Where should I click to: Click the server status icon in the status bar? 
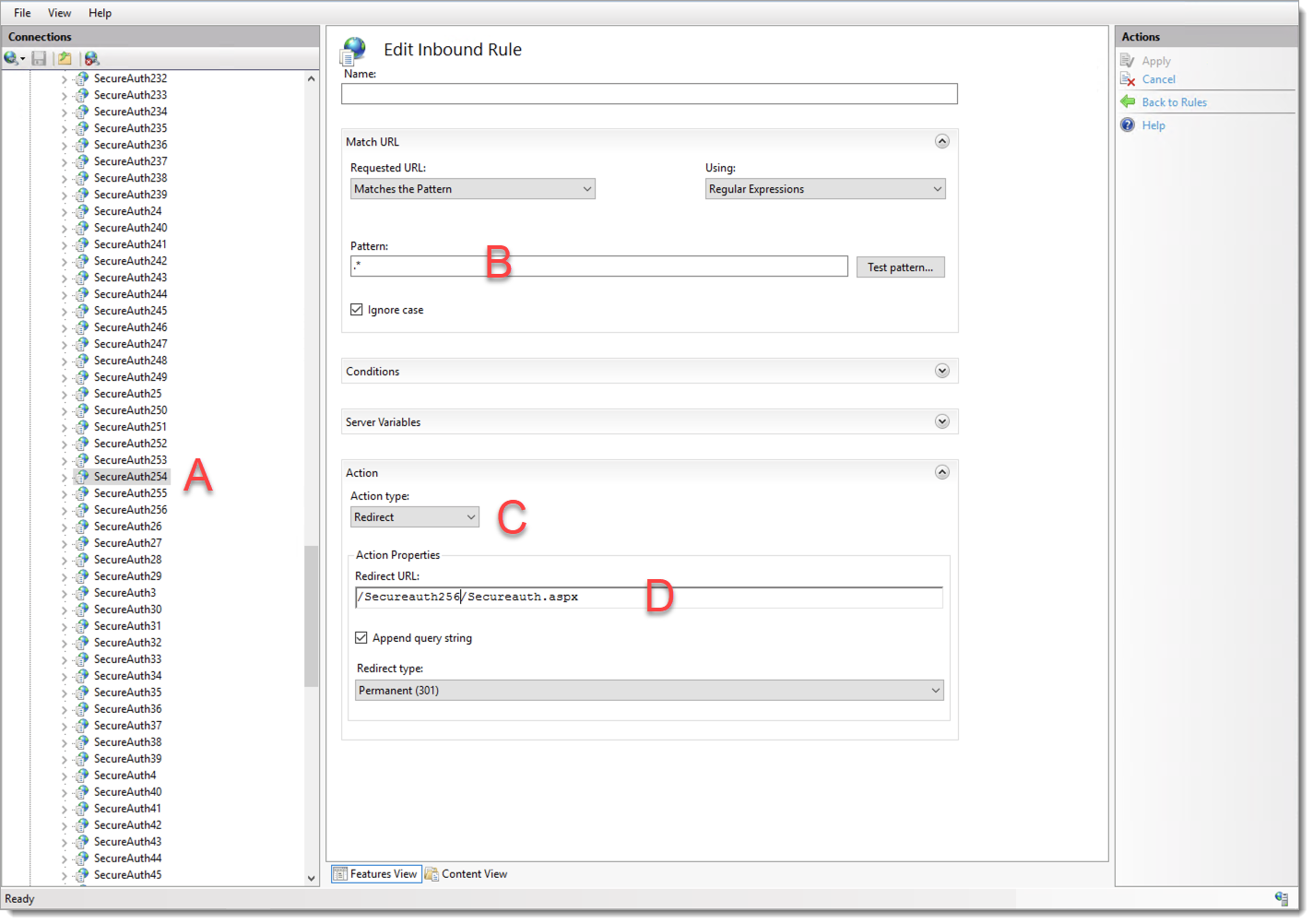click(x=1282, y=898)
